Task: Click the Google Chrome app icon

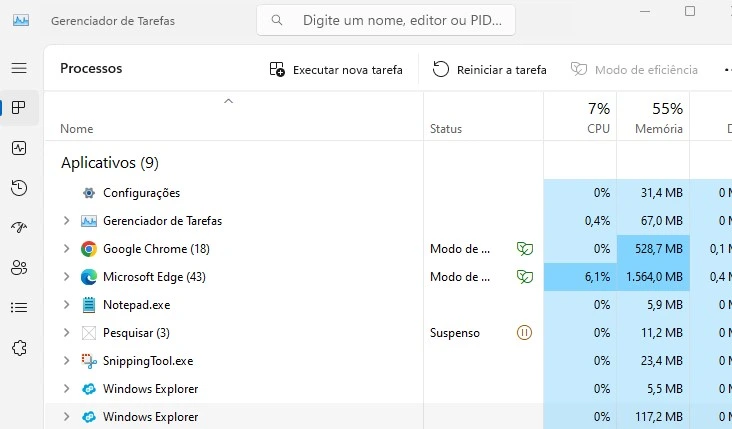Action: [89, 249]
